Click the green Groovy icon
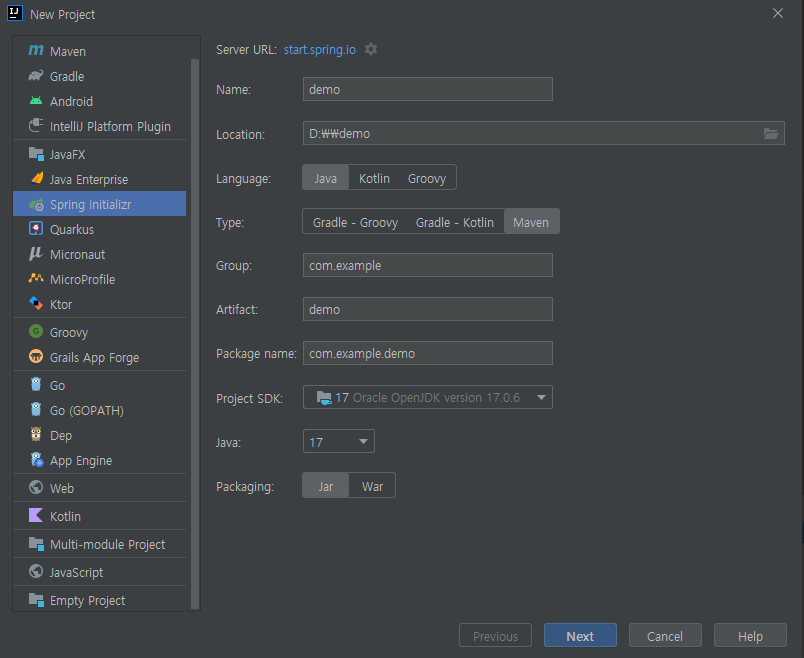This screenshot has width=804, height=658. (36, 332)
